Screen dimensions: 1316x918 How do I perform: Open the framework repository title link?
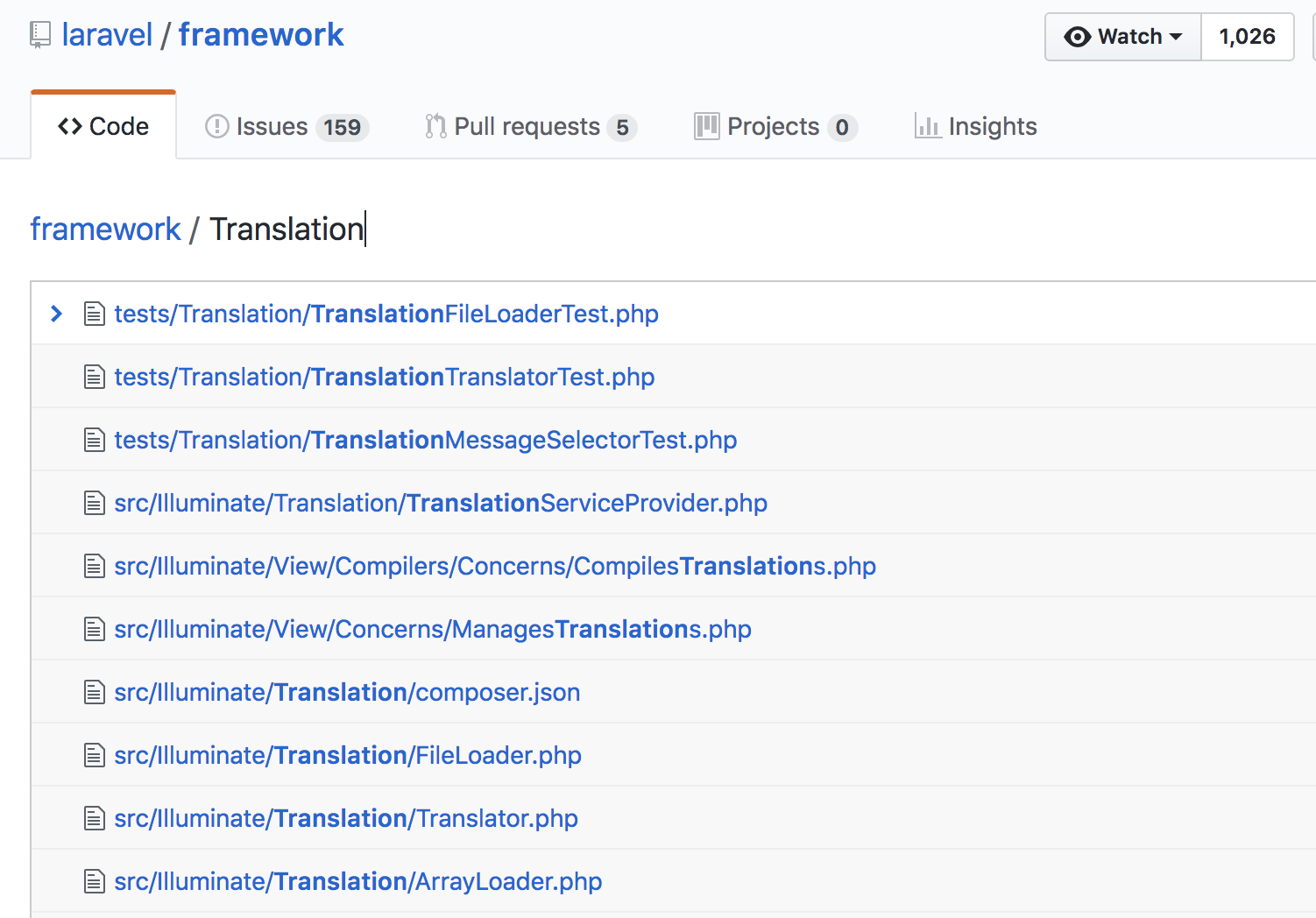coord(261,35)
